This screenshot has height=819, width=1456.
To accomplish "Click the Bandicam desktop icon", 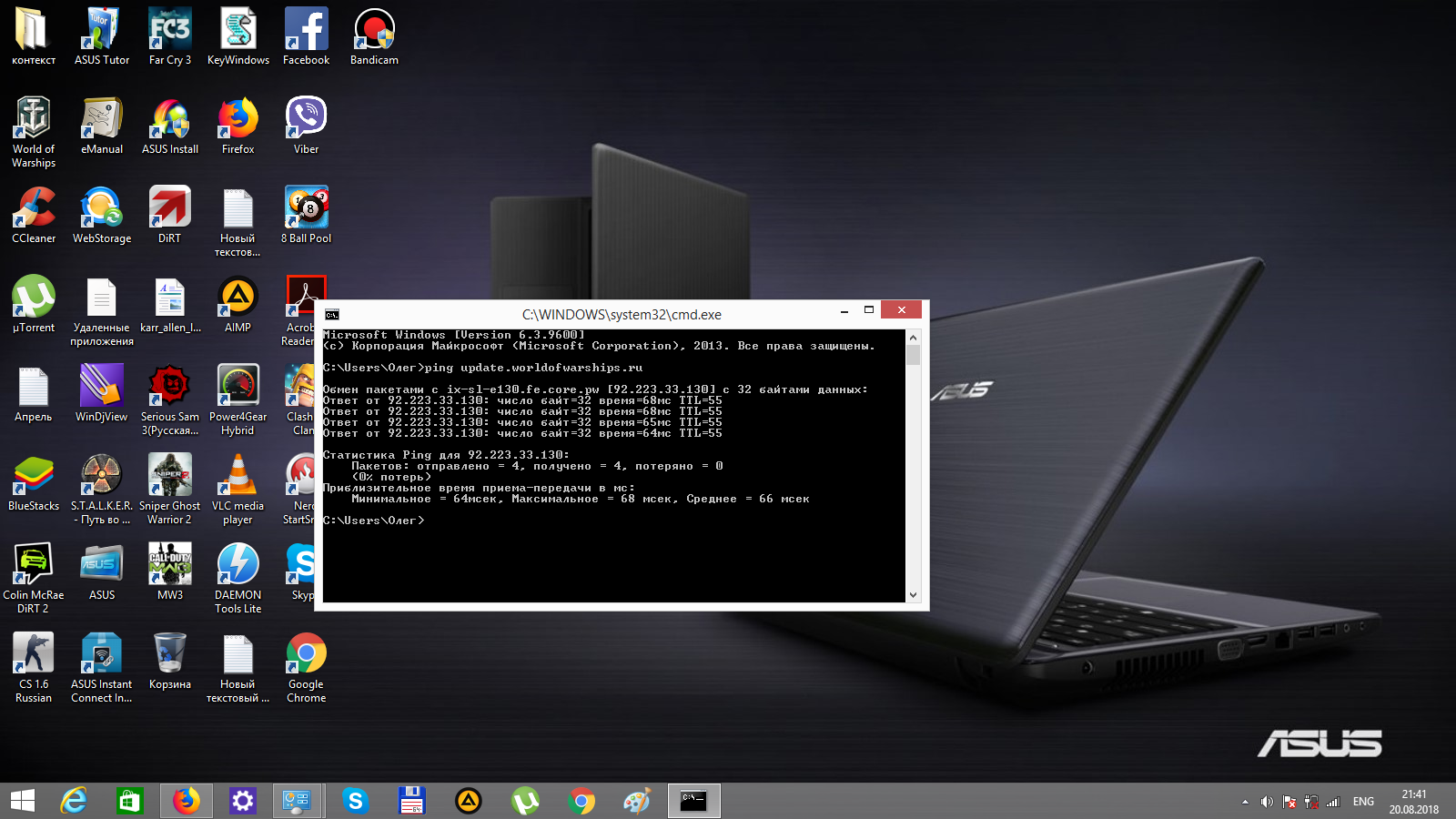I will (374, 36).
